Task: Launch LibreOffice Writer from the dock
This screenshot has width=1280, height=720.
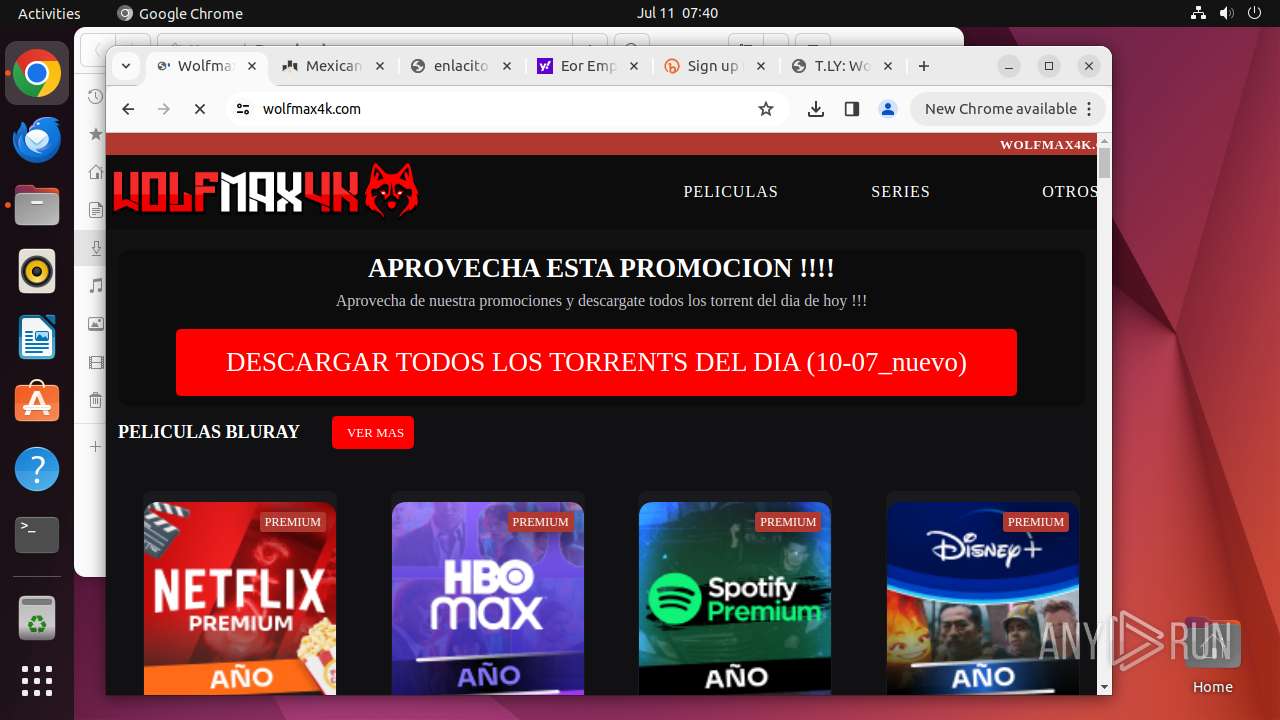Action: [37, 337]
